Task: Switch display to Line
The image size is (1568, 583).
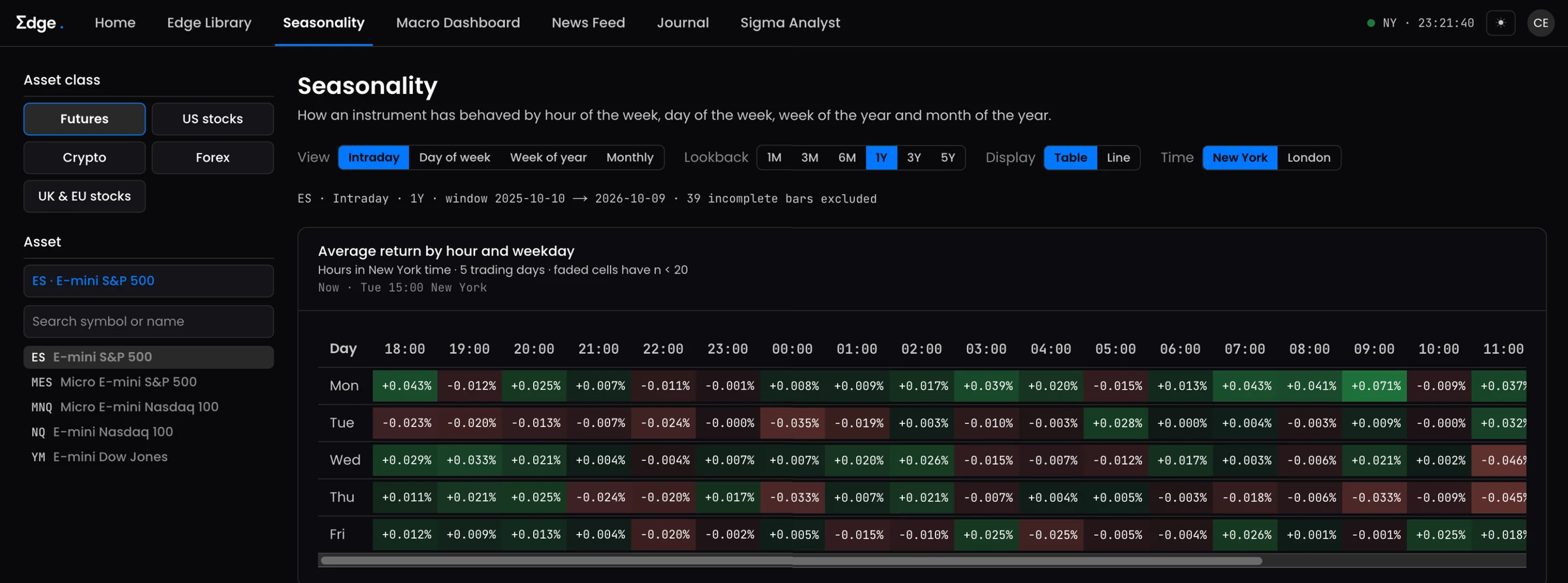Action: (1118, 157)
